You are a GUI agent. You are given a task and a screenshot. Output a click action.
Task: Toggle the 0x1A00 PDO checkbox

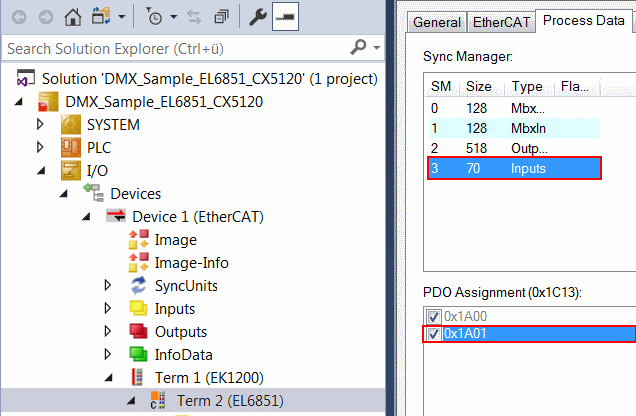tap(434, 316)
